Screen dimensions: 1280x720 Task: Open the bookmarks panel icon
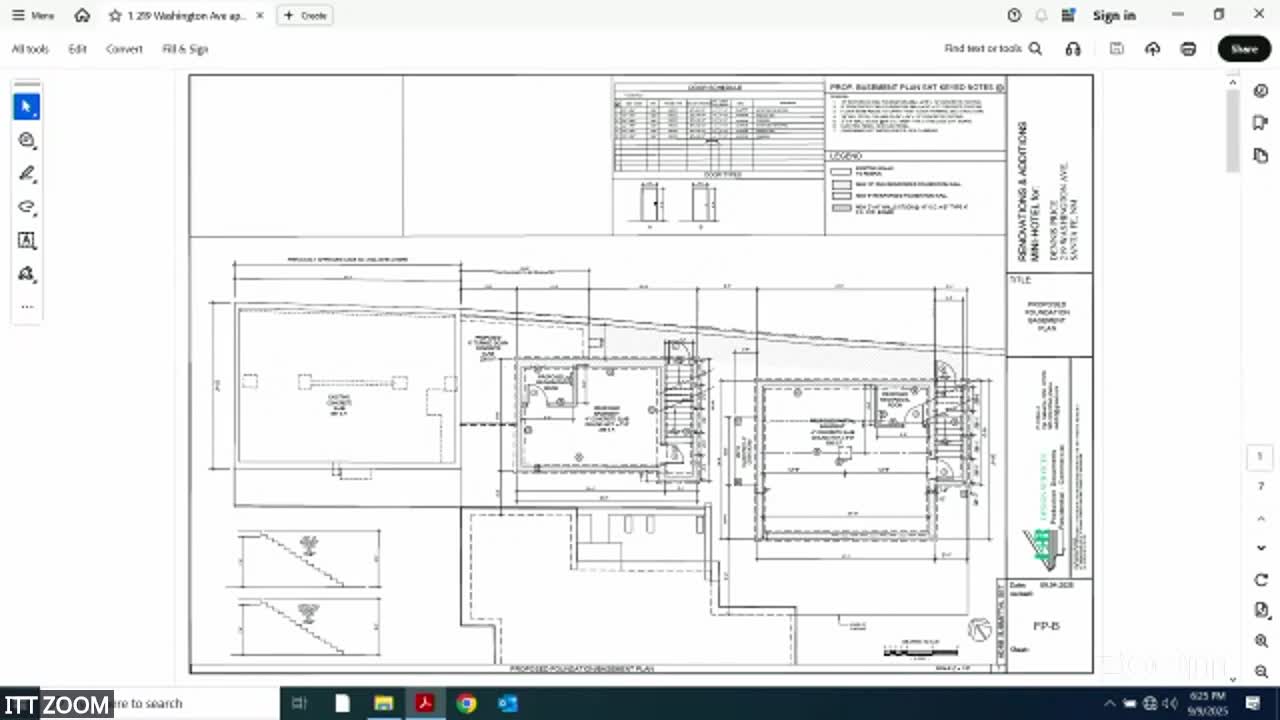click(x=1260, y=123)
